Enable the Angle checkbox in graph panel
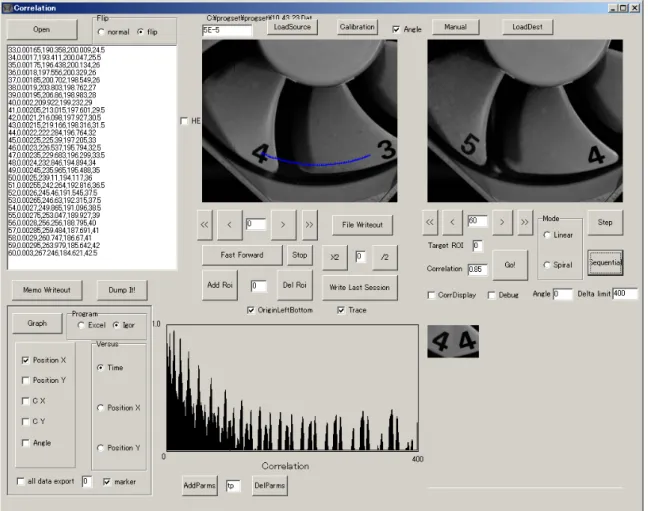Screen dimensions: 648x511 click(25, 443)
